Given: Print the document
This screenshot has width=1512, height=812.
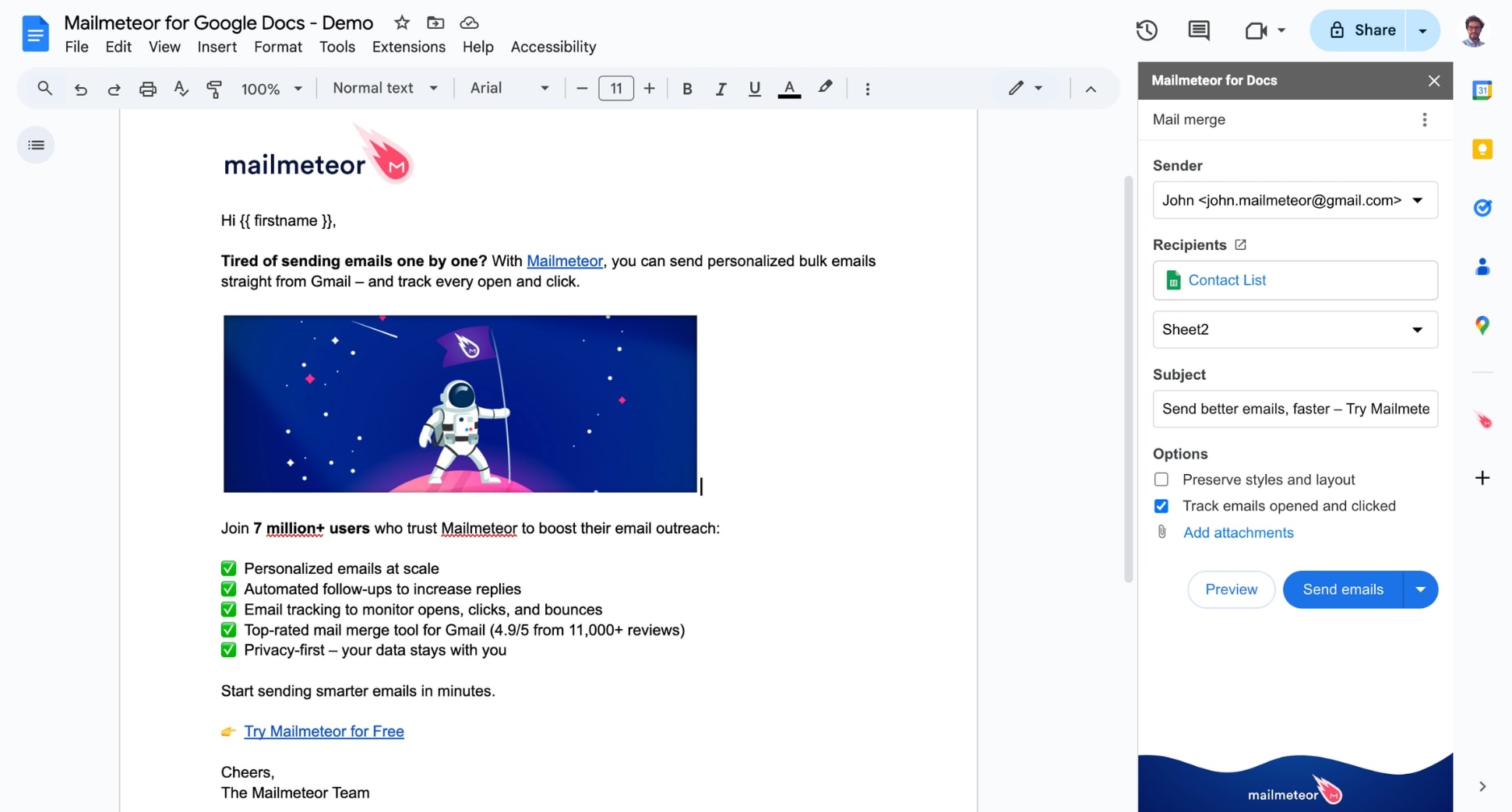Looking at the screenshot, I should (147, 89).
